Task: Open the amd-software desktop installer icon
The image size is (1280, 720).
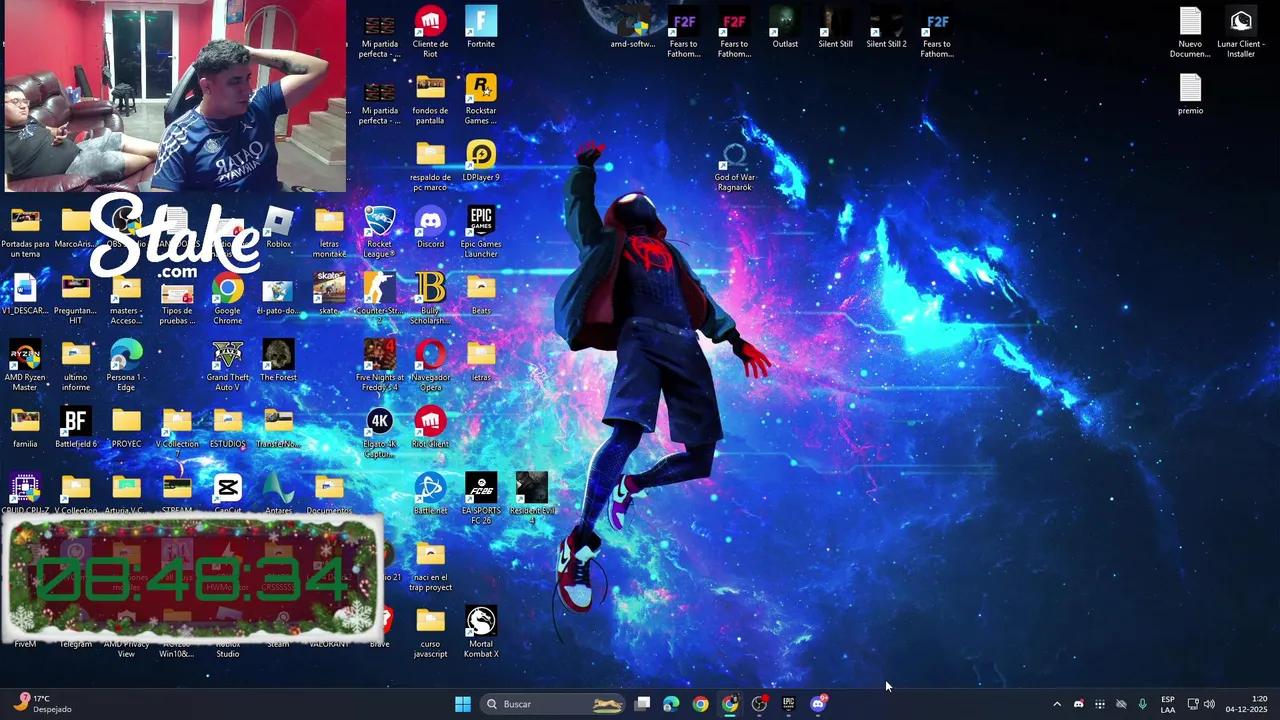Action: click(633, 28)
